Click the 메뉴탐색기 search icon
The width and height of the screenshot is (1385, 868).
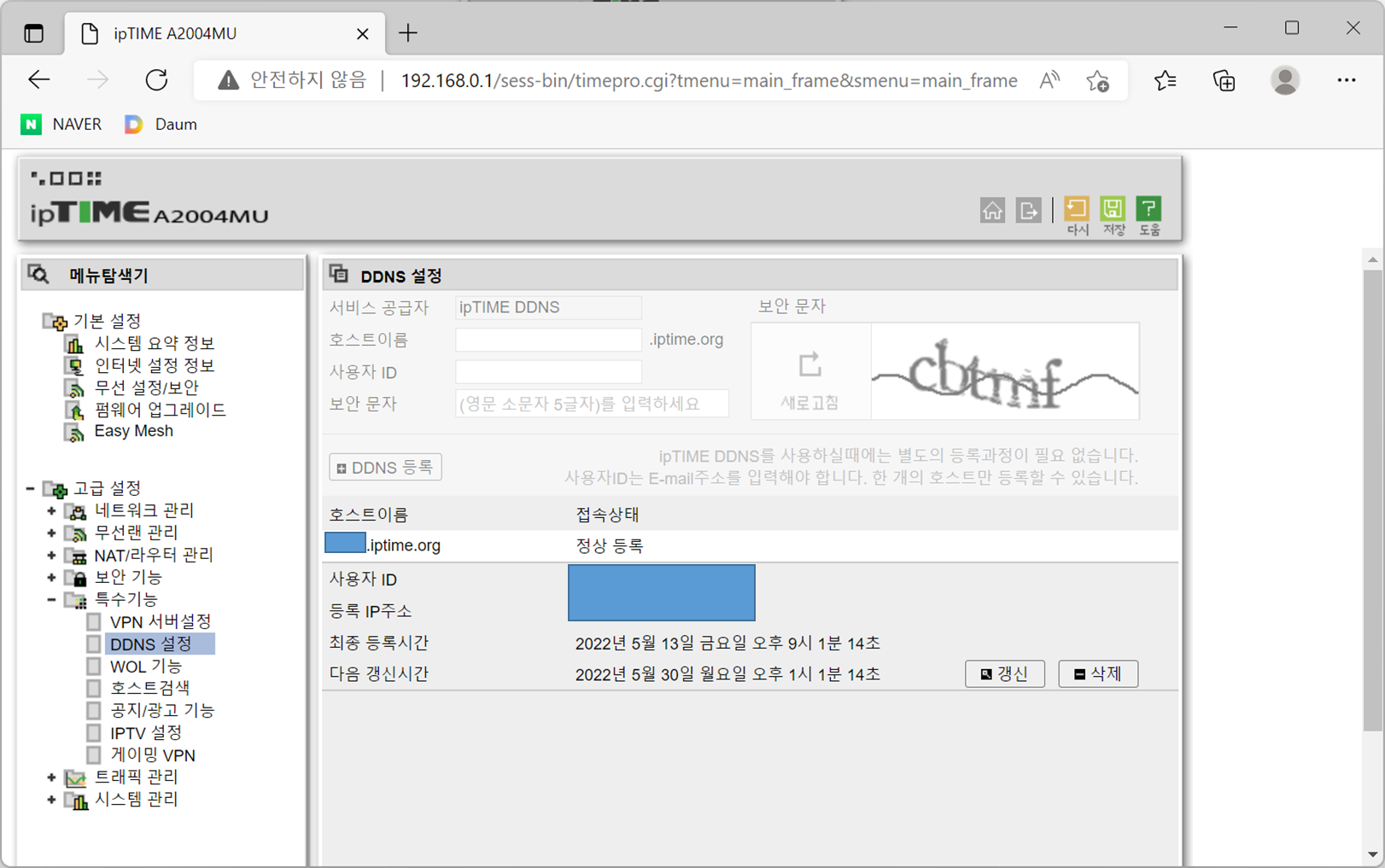tap(39, 275)
